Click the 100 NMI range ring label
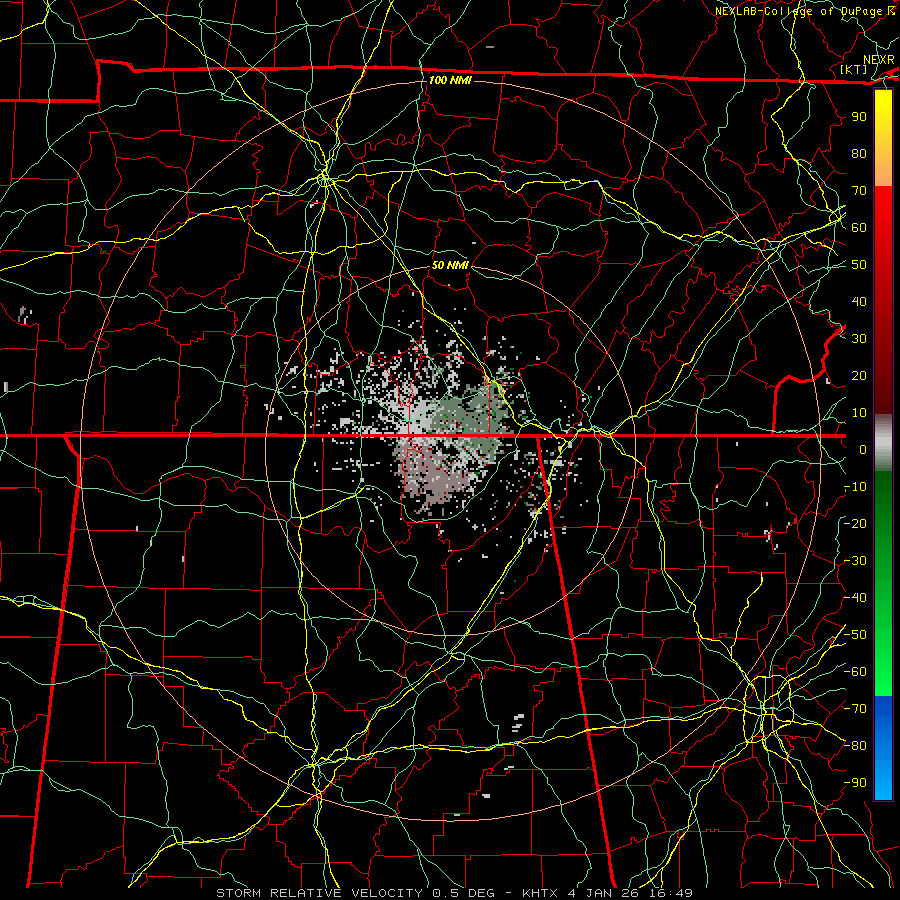This screenshot has height=900, width=900. pos(450,80)
